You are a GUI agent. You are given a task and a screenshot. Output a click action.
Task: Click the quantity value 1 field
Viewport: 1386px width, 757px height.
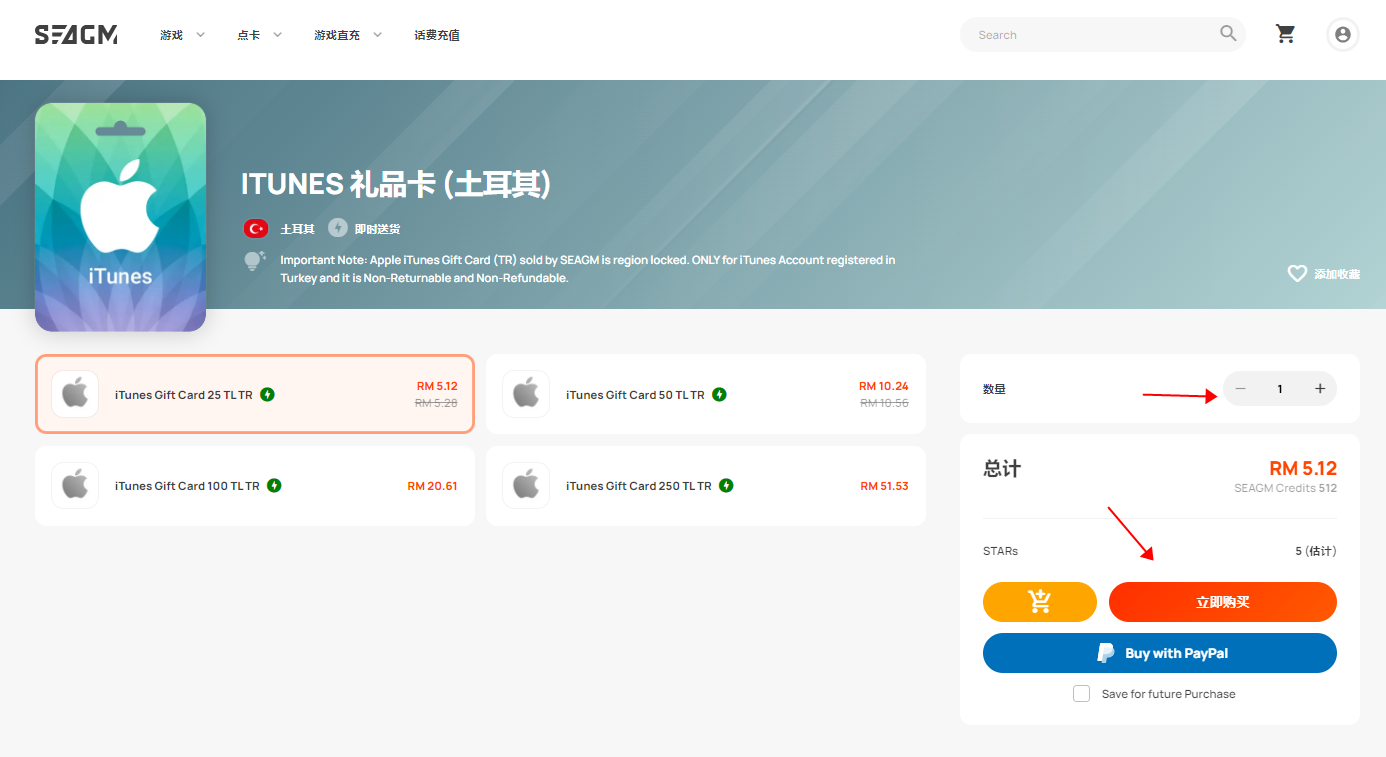tap(1280, 389)
